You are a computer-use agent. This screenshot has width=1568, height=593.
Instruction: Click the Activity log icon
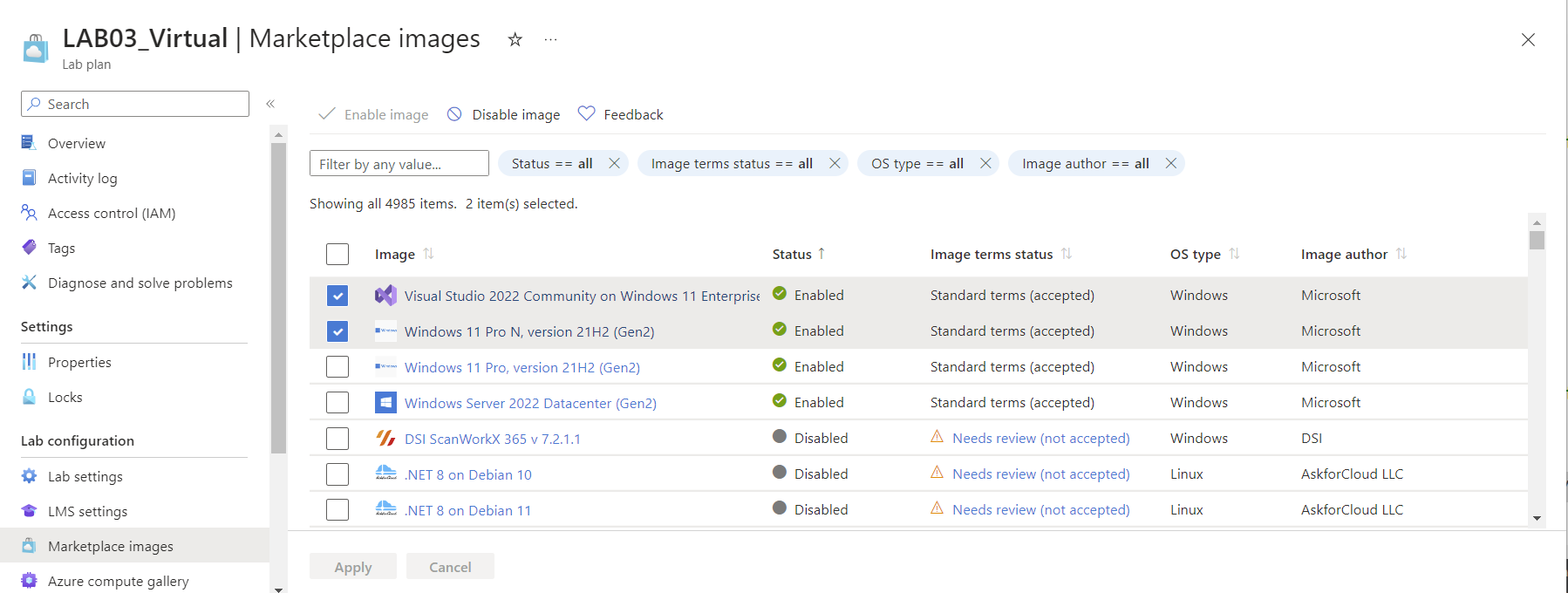click(x=29, y=178)
